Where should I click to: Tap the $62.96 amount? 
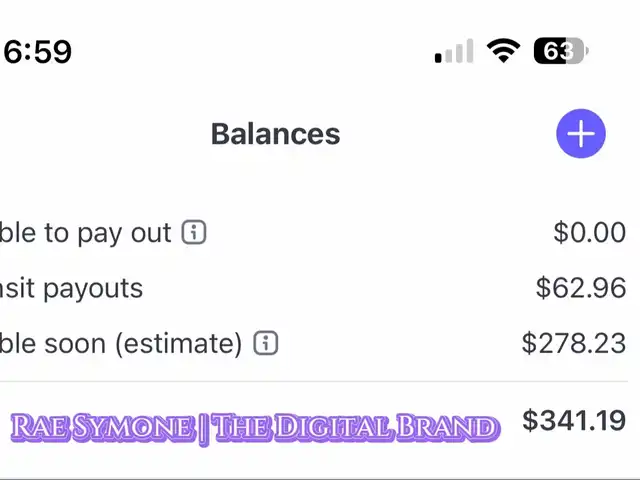tap(581, 287)
